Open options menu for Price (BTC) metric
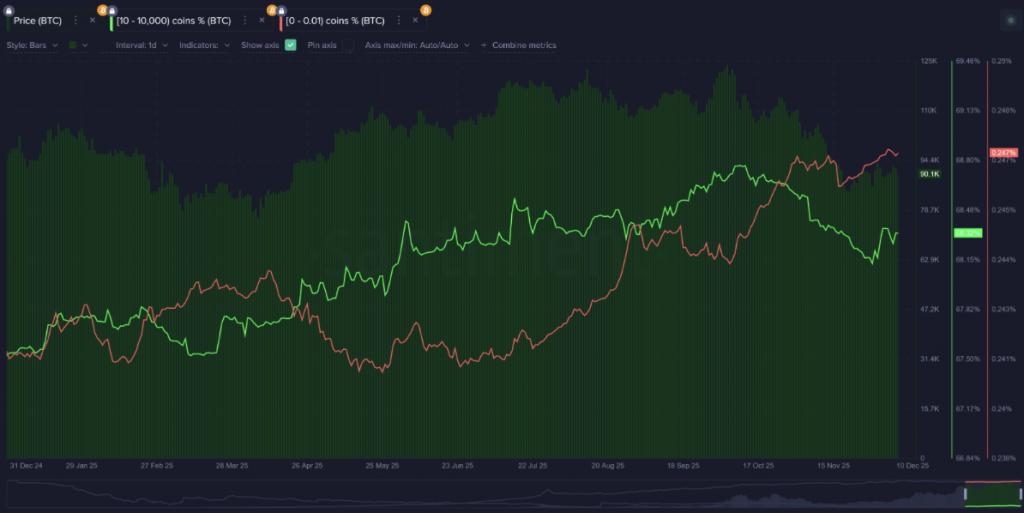Image resolution: width=1024 pixels, height=513 pixels. click(x=77, y=20)
